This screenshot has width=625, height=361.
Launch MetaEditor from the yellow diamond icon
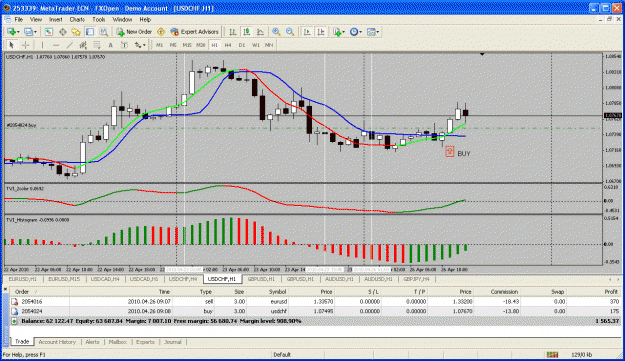click(161, 32)
